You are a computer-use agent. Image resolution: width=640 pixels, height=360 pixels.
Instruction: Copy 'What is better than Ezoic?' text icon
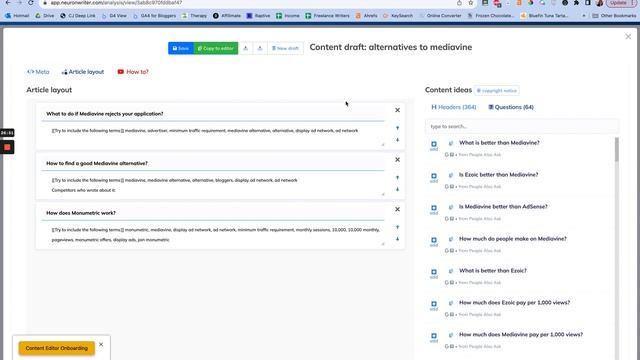(451, 271)
